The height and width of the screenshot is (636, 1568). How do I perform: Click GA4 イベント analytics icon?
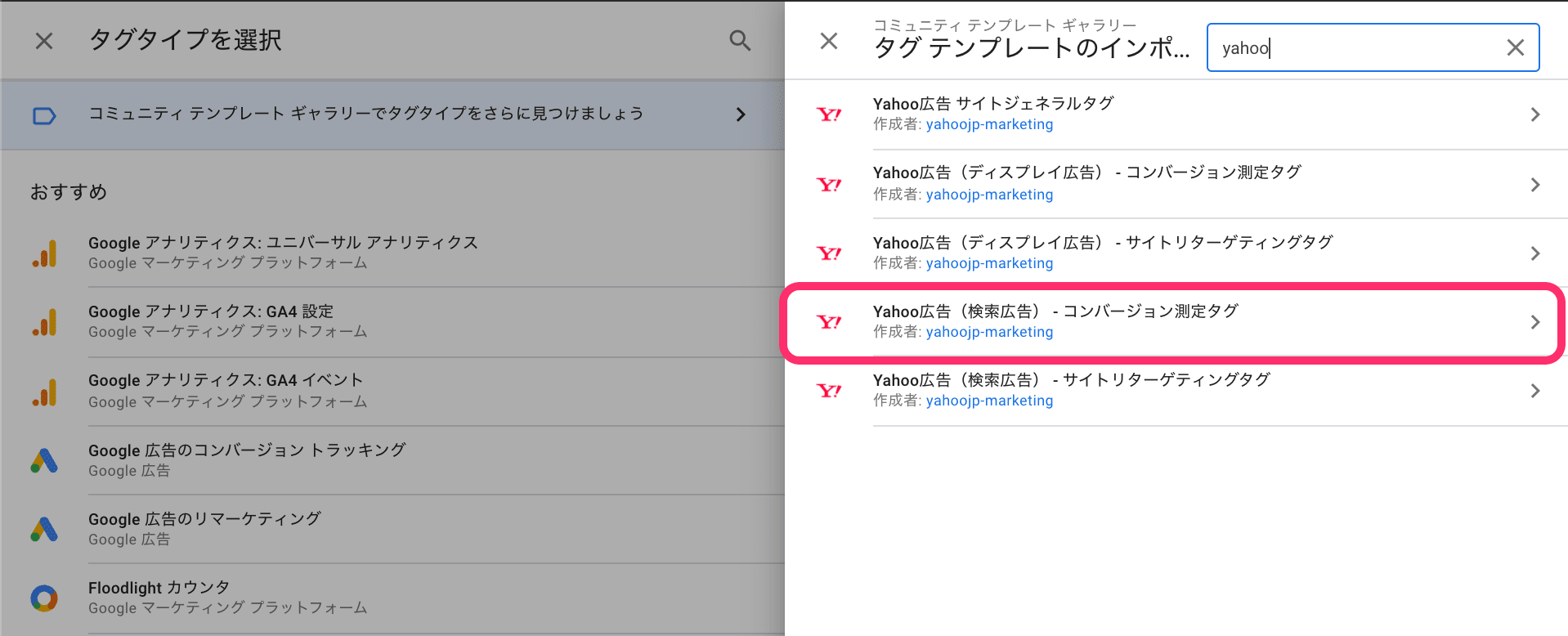click(44, 392)
